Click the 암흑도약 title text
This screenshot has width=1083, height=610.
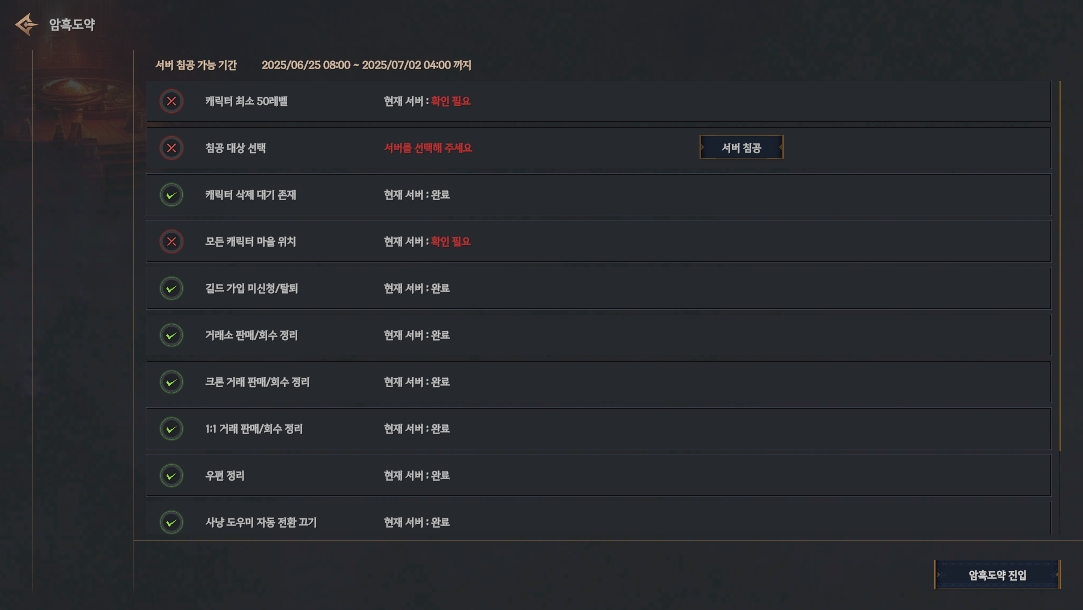click(x=72, y=24)
